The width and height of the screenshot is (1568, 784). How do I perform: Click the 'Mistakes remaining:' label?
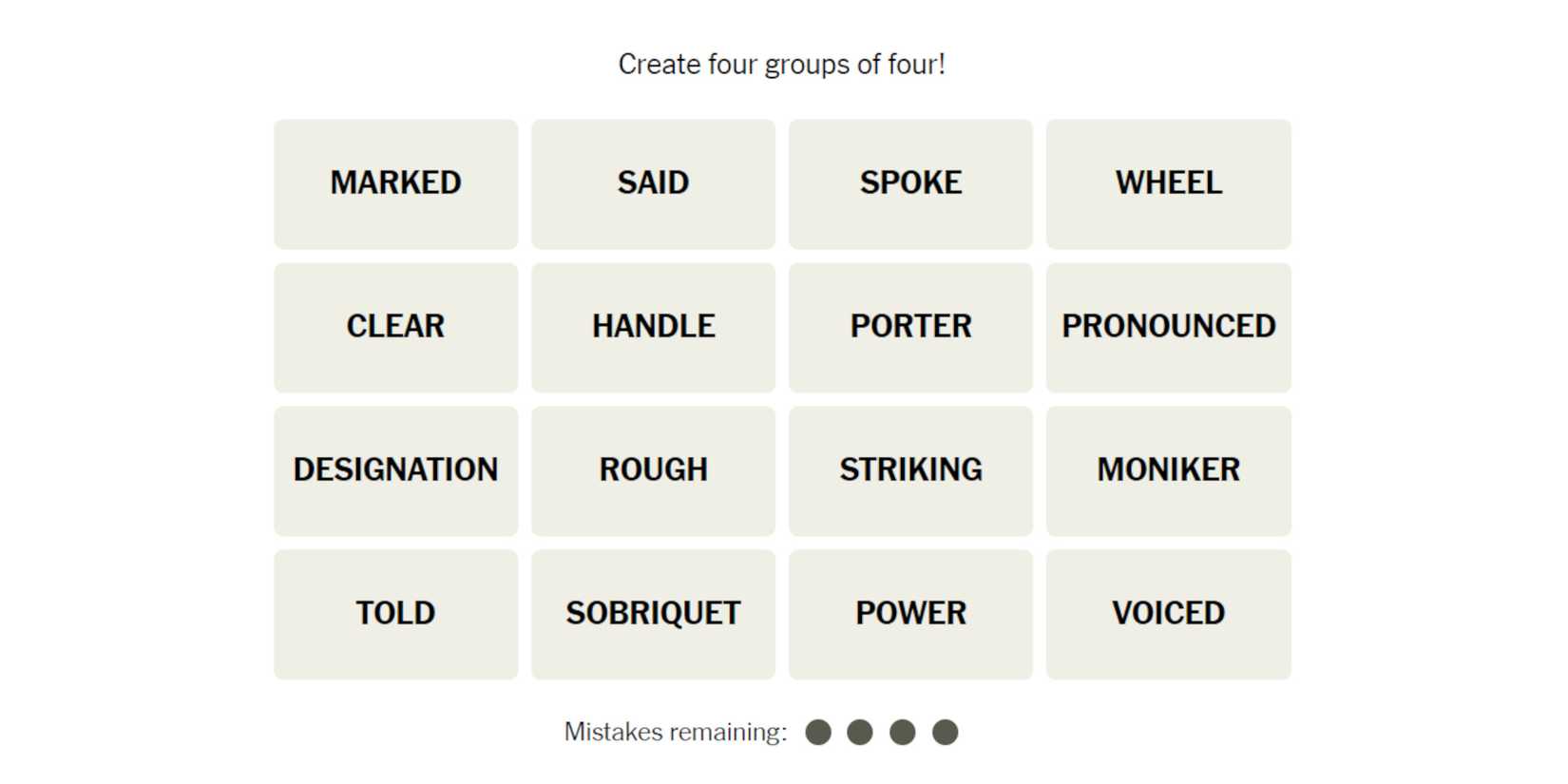click(676, 732)
